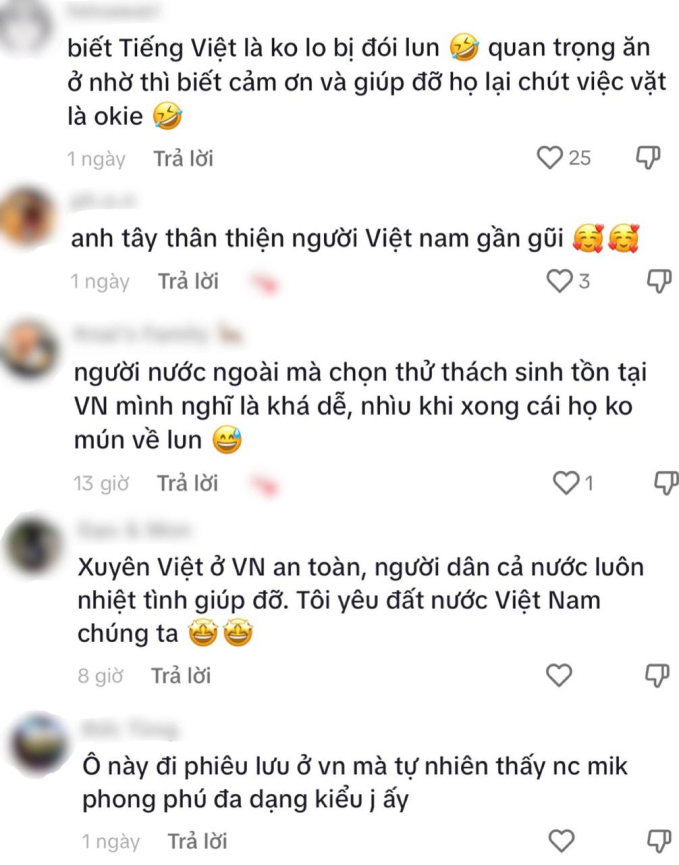Open blurred username above 'Xuyên Việt' comment

coord(133,530)
